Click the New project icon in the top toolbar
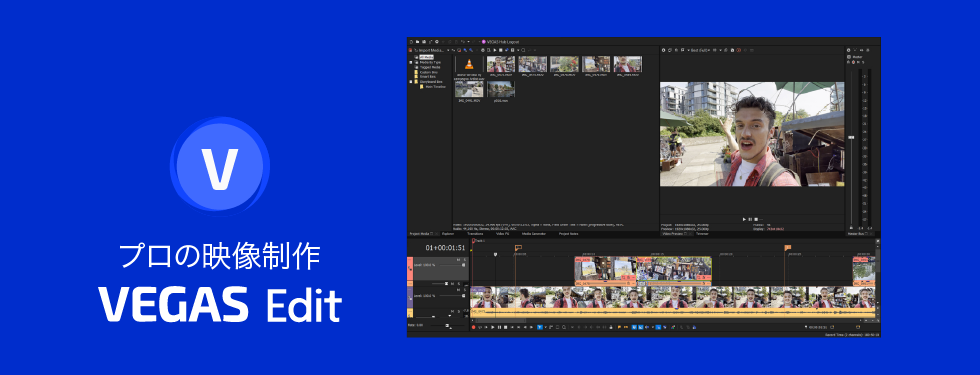Image resolution: width=980 pixels, height=375 pixels. click(x=411, y=42)
